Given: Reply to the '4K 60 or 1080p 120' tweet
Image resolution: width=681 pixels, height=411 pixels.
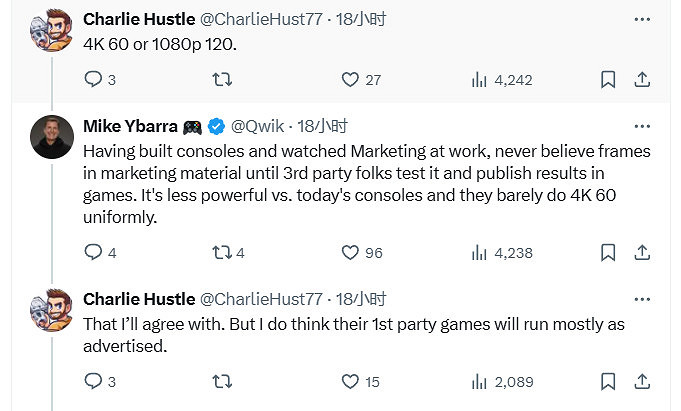Looking at the screenshot, I should tap(93, 80).
